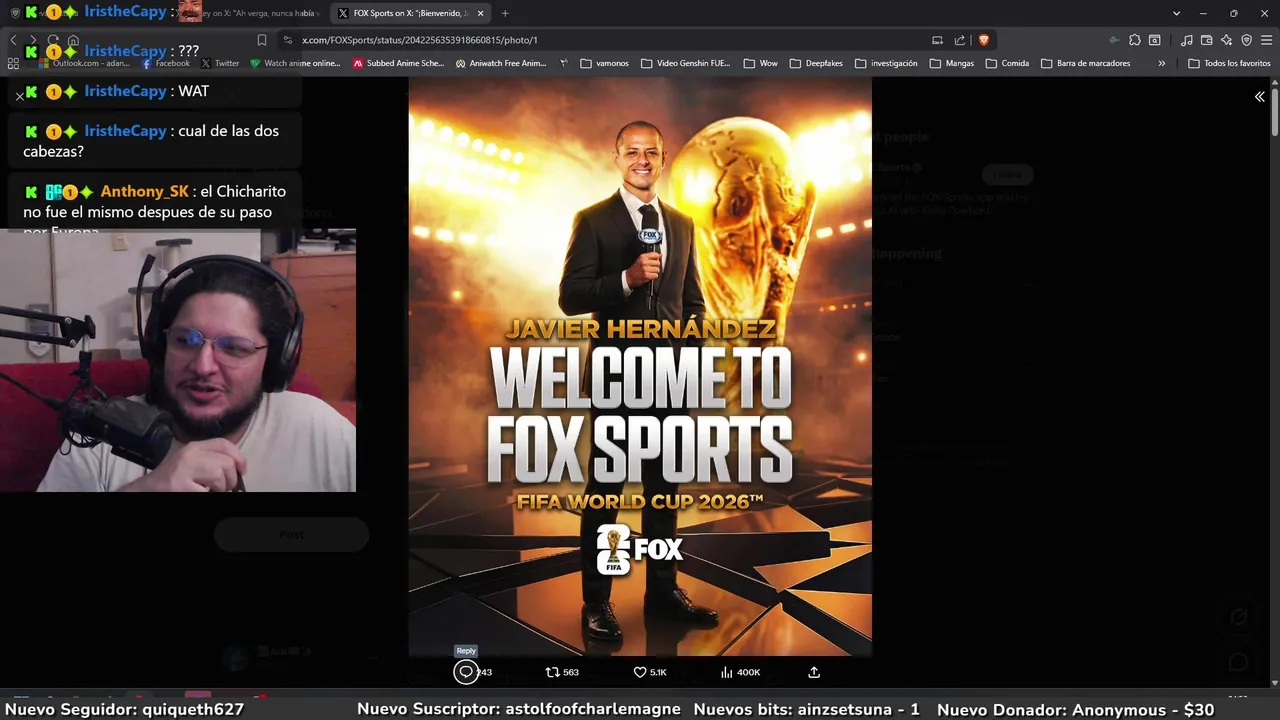
Task: Open the Watch anime online bookmark
Action: (x=296, y=63)
